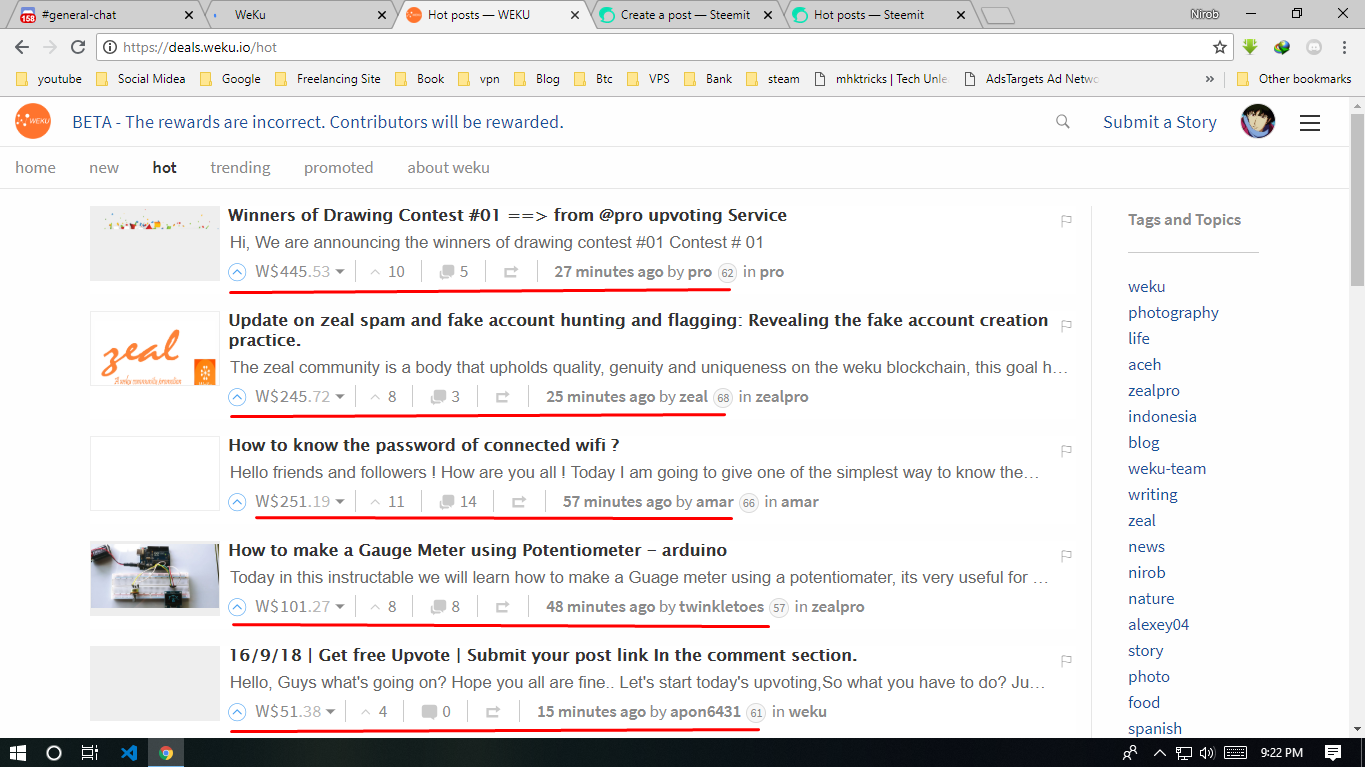Bookmark this page with the star icon
This screenshot has height=767, width=1365.
pyautogui.click(x=1219, y=47)
